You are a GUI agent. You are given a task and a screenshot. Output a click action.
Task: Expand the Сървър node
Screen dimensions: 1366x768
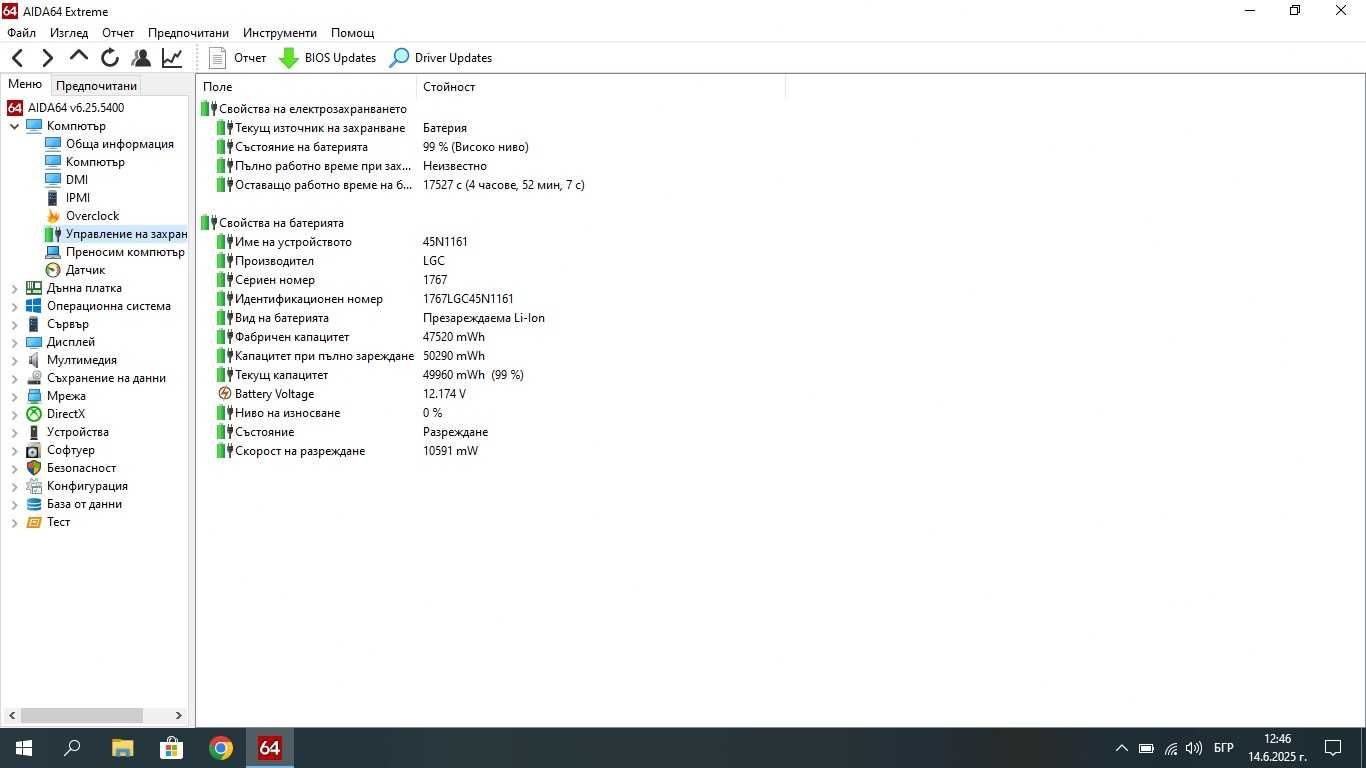point(15,324)
